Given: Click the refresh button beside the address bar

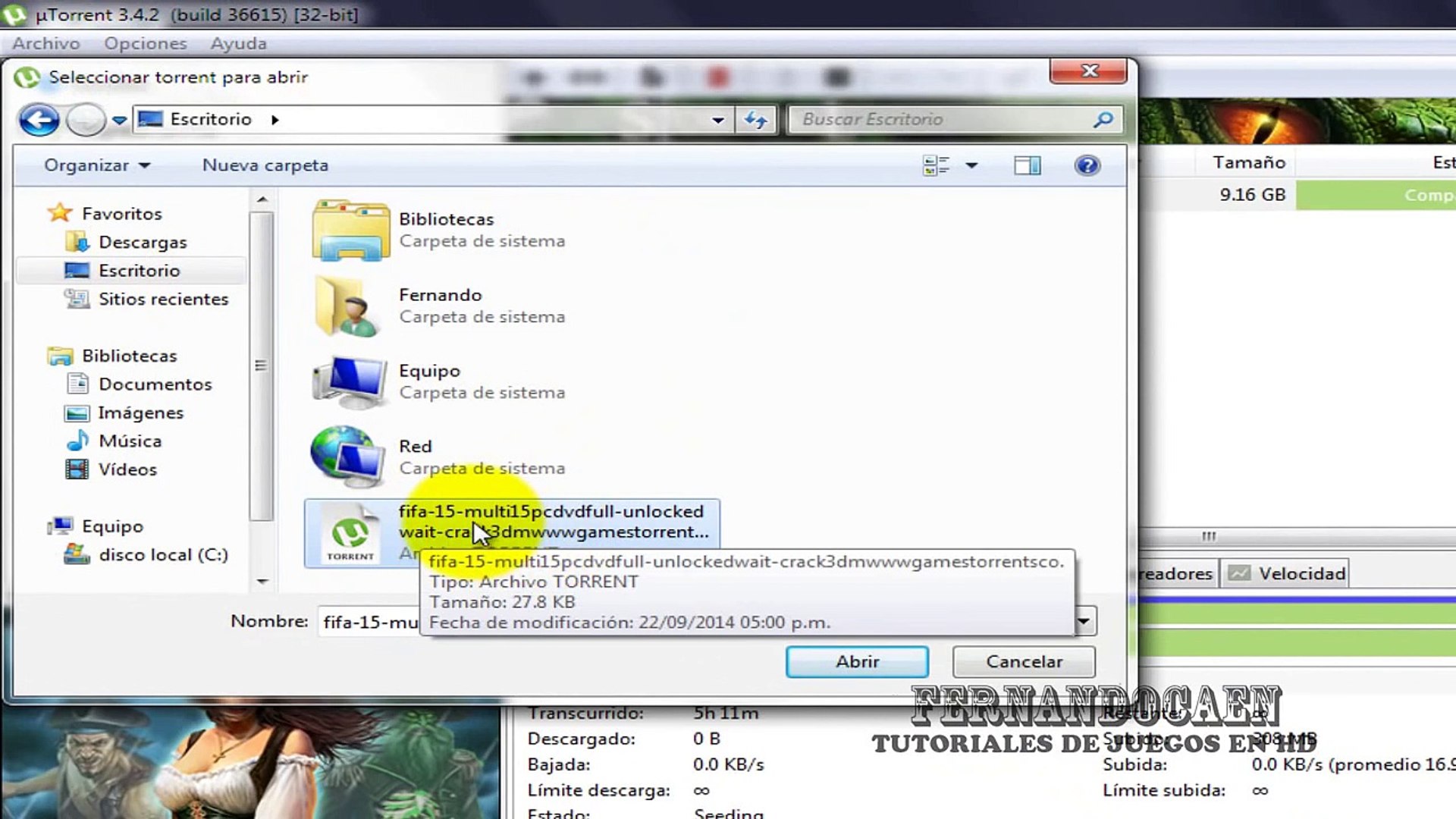Looking at the screenshot, I should (755, 120).
